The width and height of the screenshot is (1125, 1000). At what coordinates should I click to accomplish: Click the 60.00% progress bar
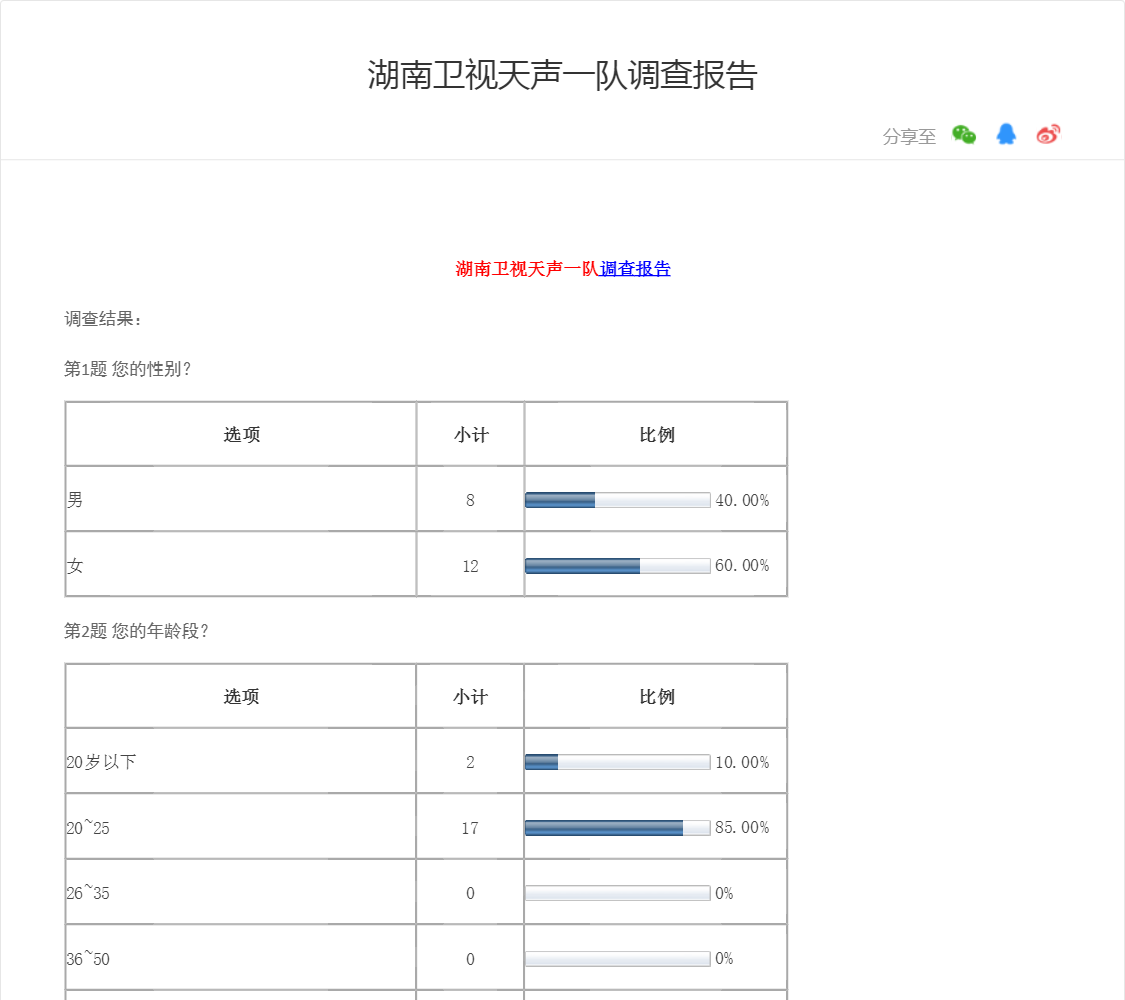pos(618,566)
